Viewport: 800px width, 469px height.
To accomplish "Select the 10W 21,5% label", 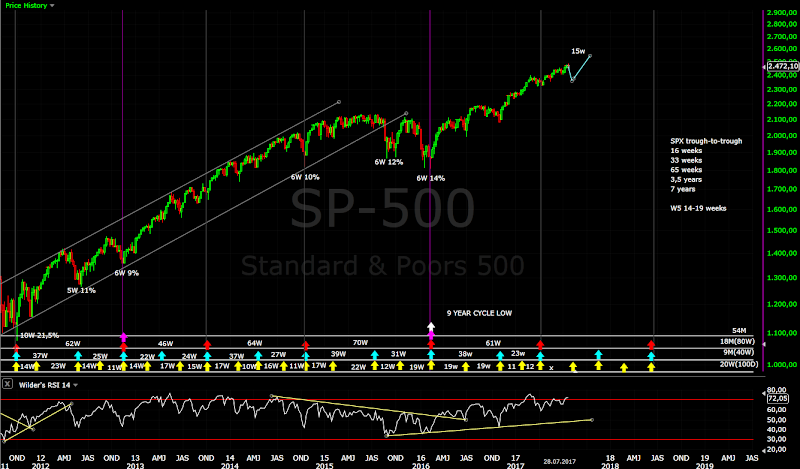I will pos(39,335).
